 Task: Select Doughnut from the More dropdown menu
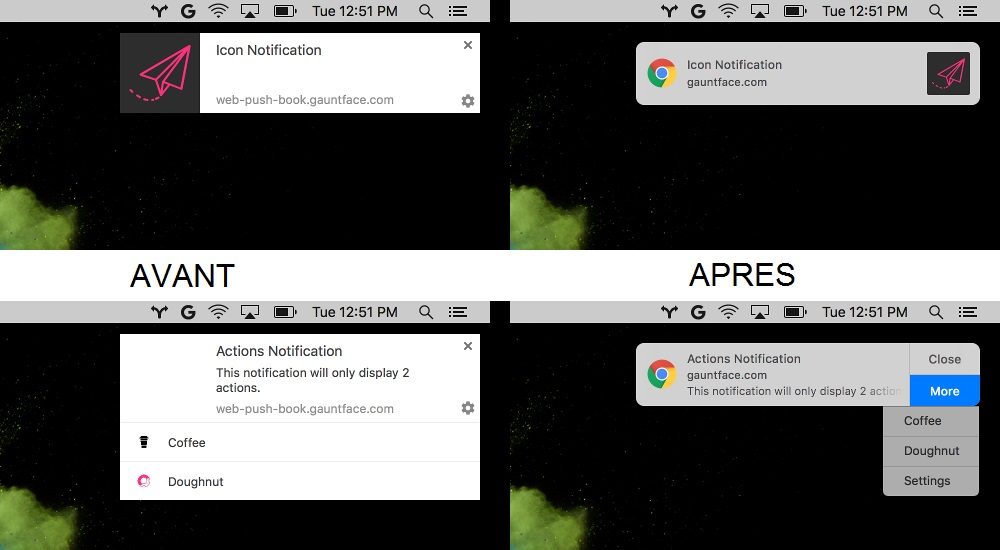pyautogui.click(x=930, y=451)
